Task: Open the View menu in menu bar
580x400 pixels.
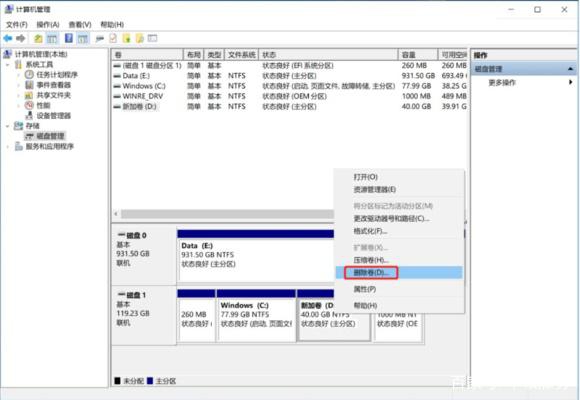Action: click(x=80, y=24)
